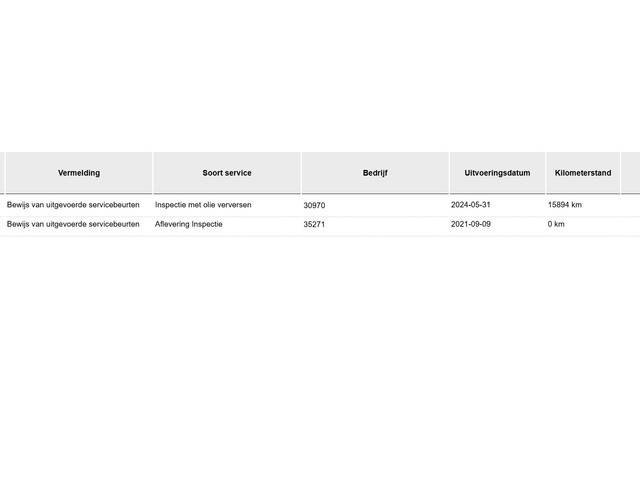
Task: Select the Bedrijf column header
Action: coord(375,173)
